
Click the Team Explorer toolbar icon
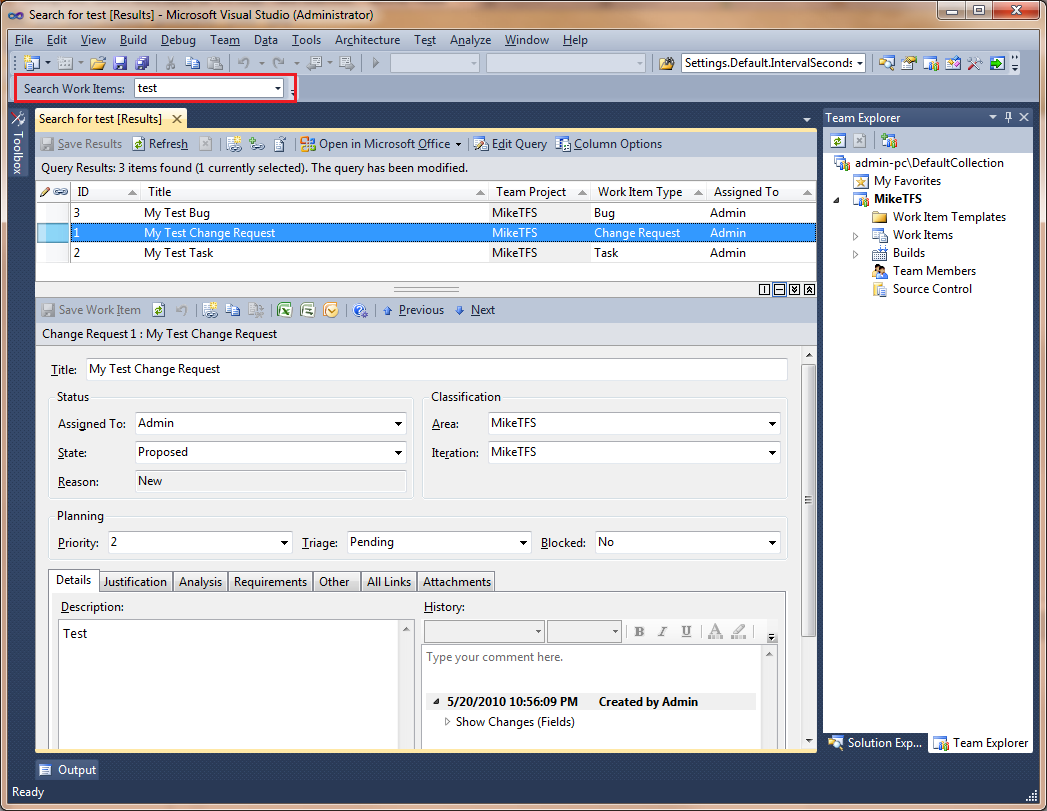[x=931, y=63]
